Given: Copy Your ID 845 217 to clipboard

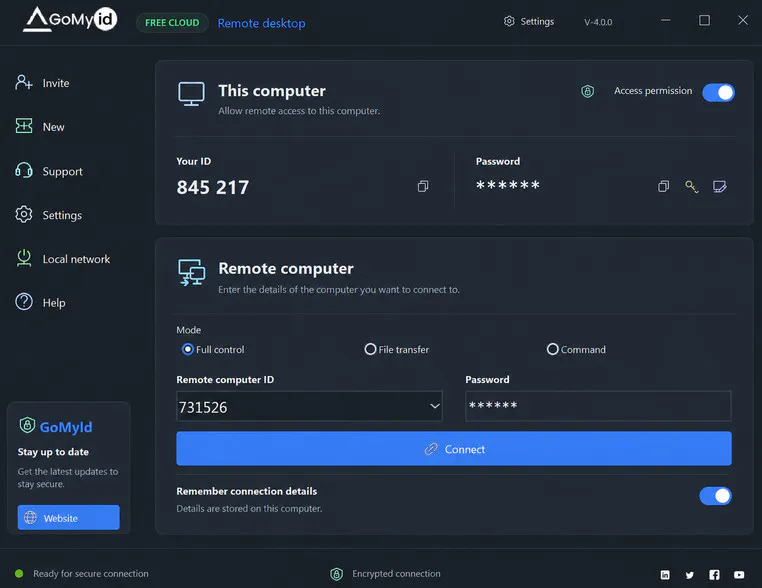Looking at the screenshot, I should tap(423, 186).
